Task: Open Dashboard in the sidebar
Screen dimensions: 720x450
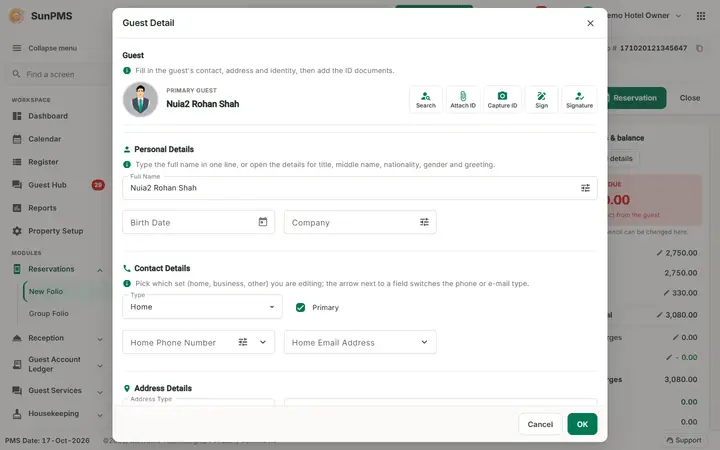Action: tap(48, 116)
